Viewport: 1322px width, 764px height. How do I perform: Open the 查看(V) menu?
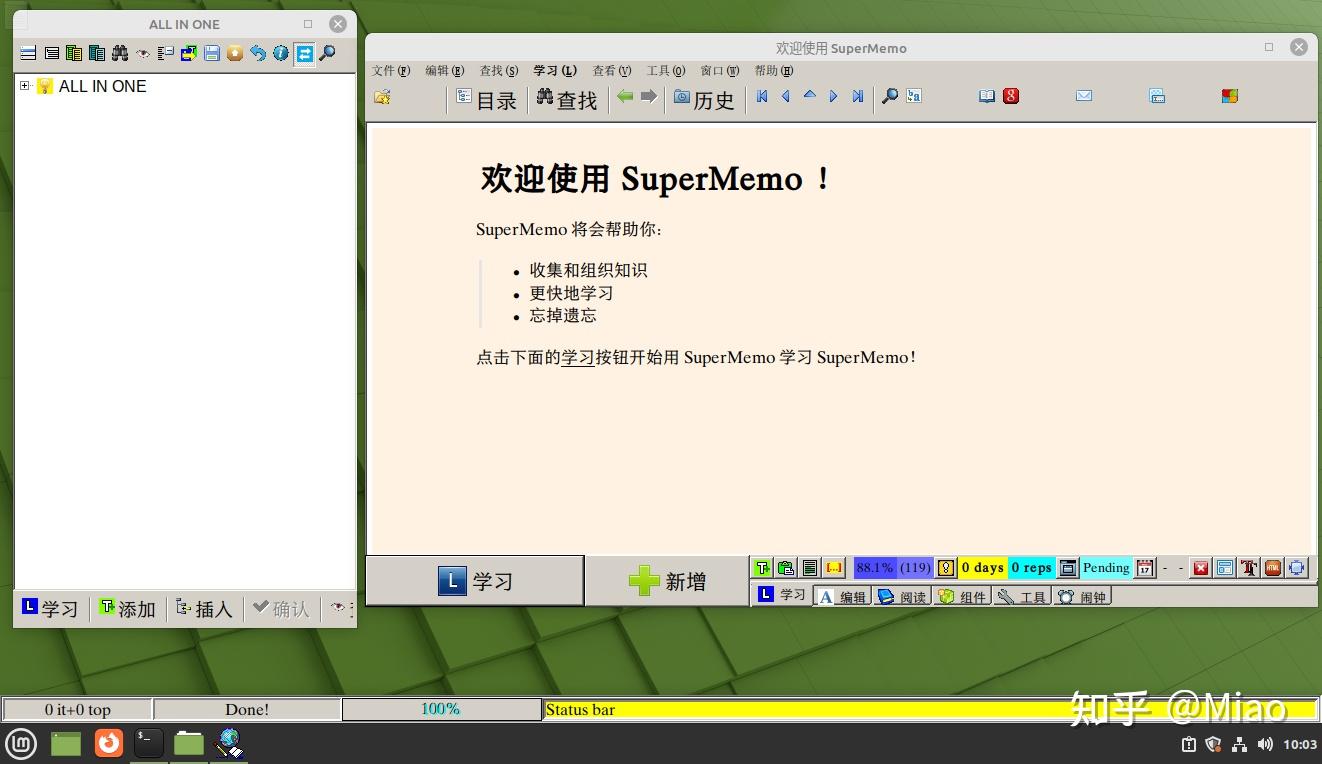(612, 71)
